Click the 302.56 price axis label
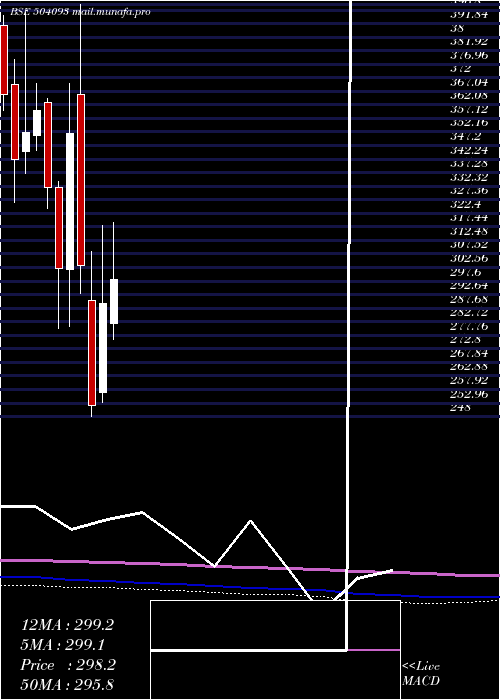The image size is (500, 700). coord(469,258)
